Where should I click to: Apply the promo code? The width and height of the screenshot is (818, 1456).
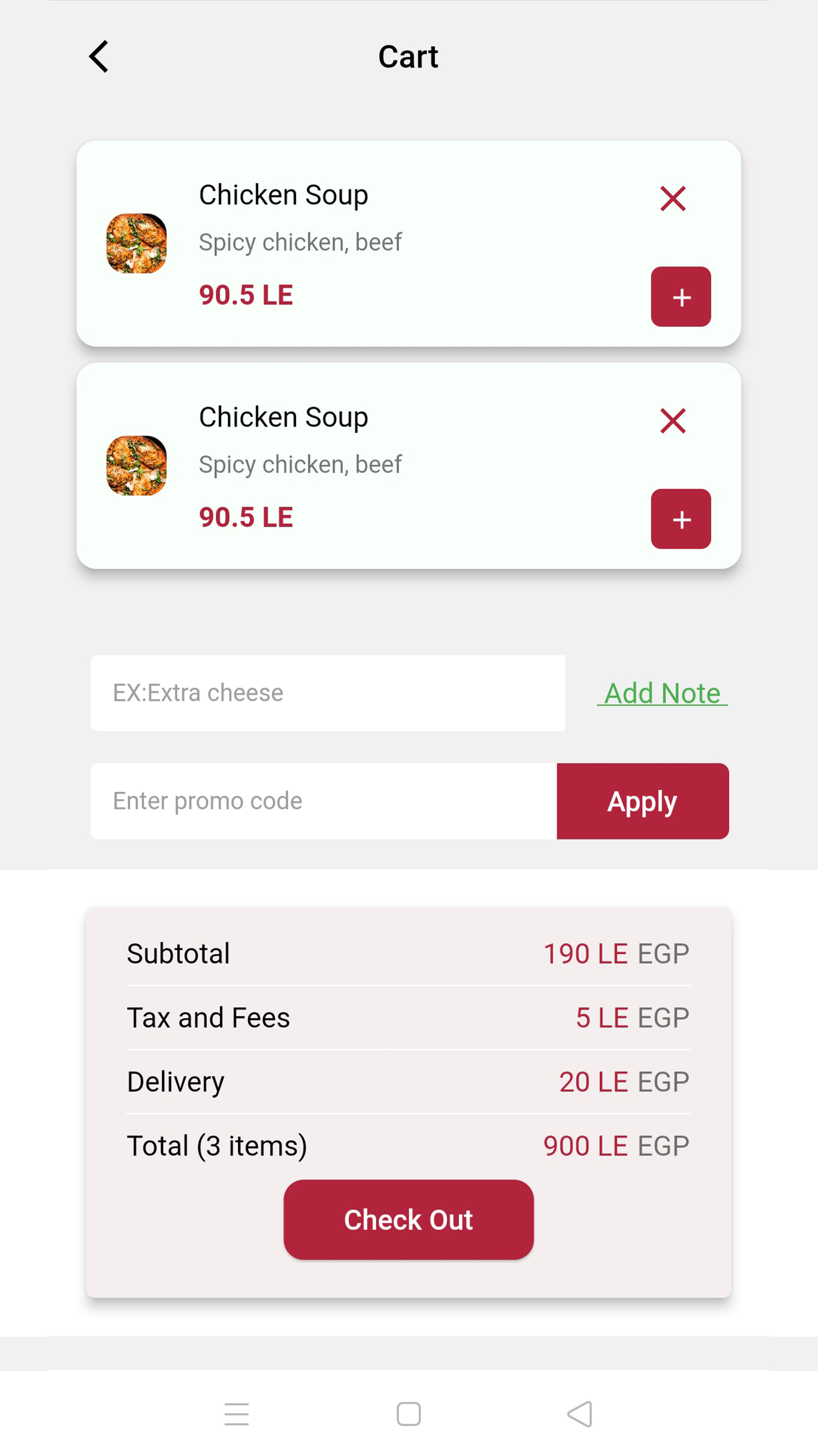[642, 801]
